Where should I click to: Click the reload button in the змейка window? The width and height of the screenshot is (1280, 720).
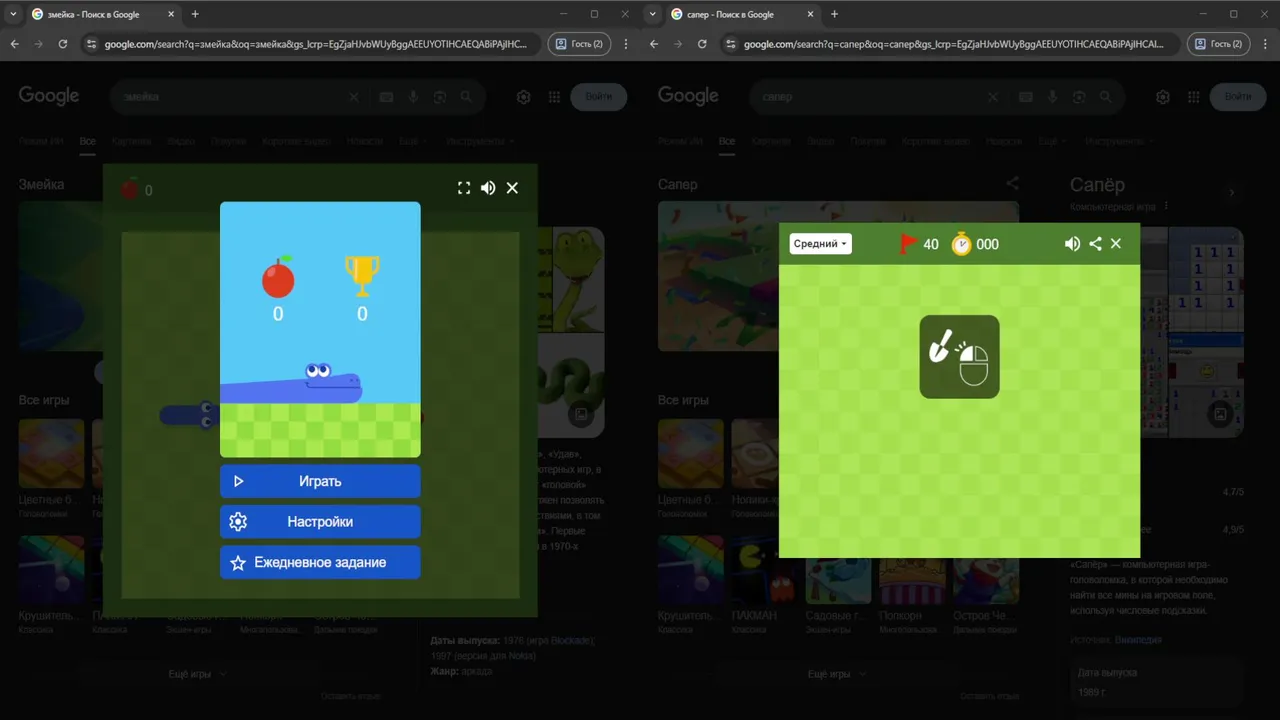pos(63,44)
